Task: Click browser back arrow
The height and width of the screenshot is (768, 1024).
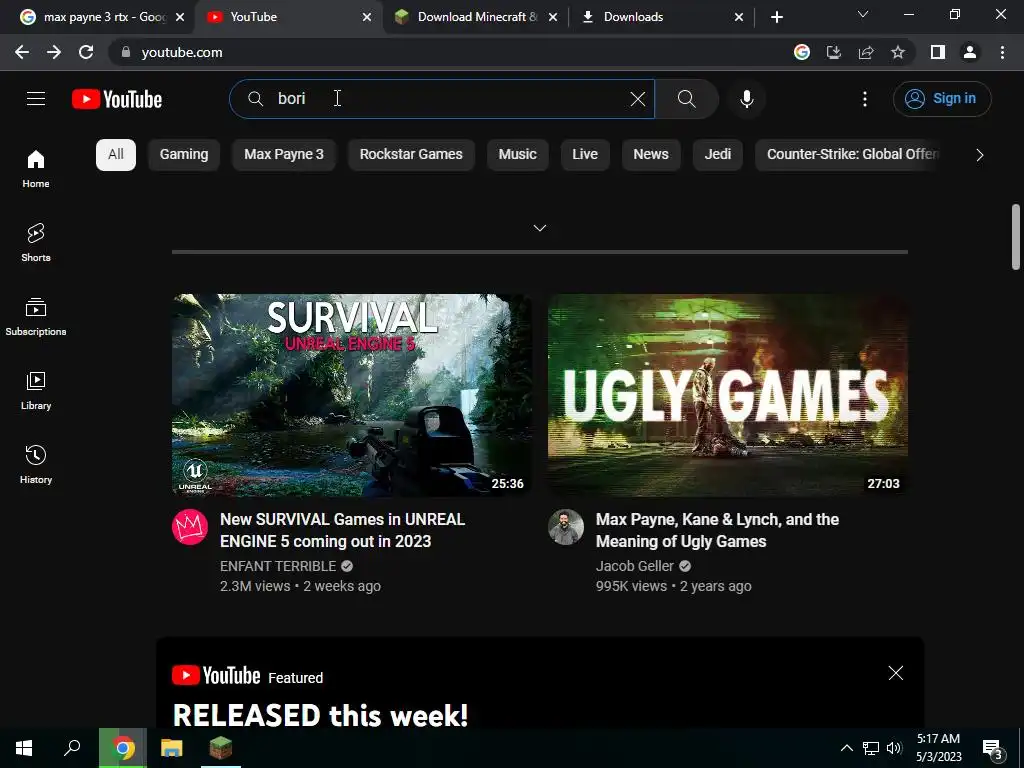Action: click(22, 52)
